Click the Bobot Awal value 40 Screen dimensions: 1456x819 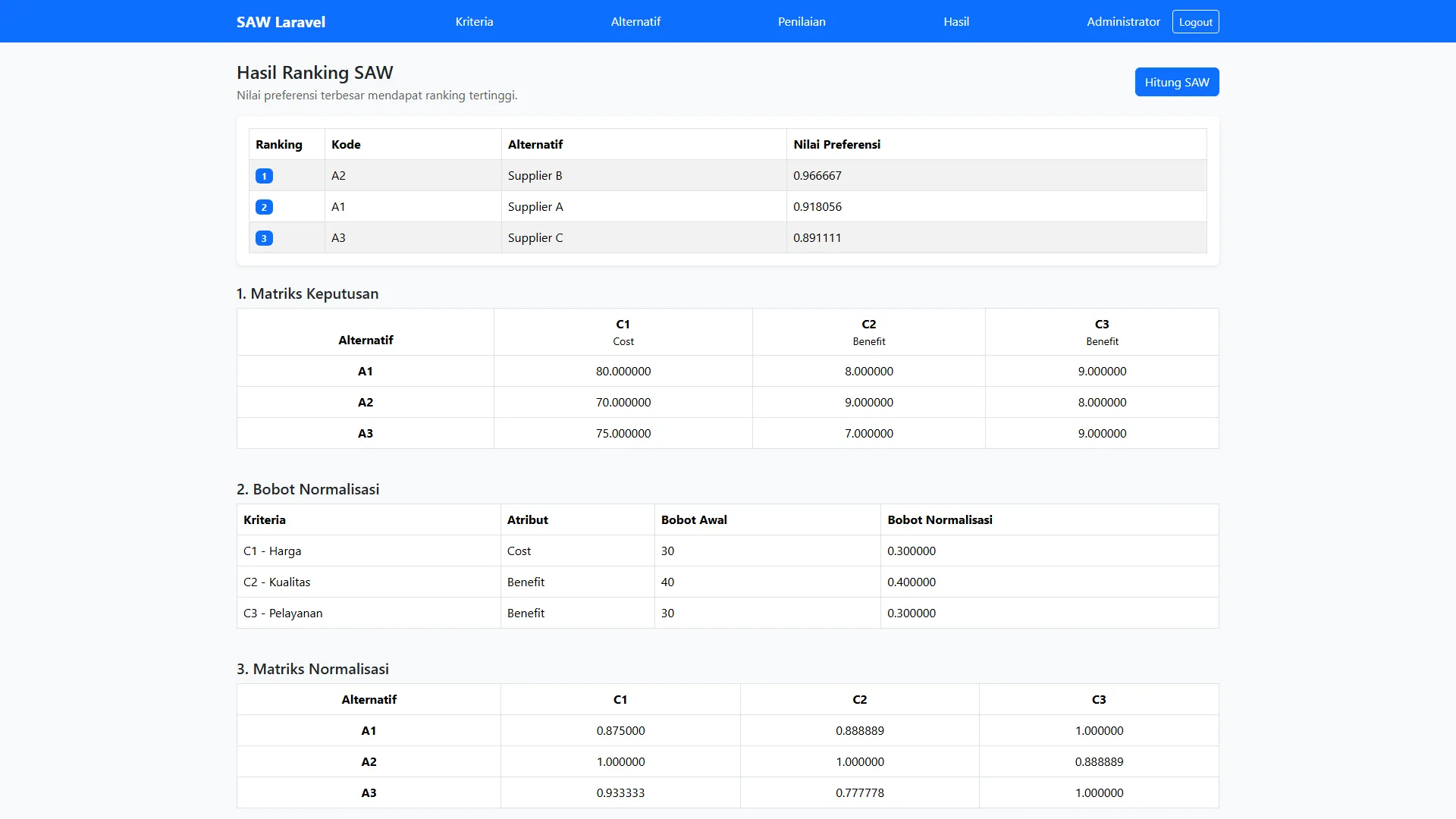click(667, 582)
